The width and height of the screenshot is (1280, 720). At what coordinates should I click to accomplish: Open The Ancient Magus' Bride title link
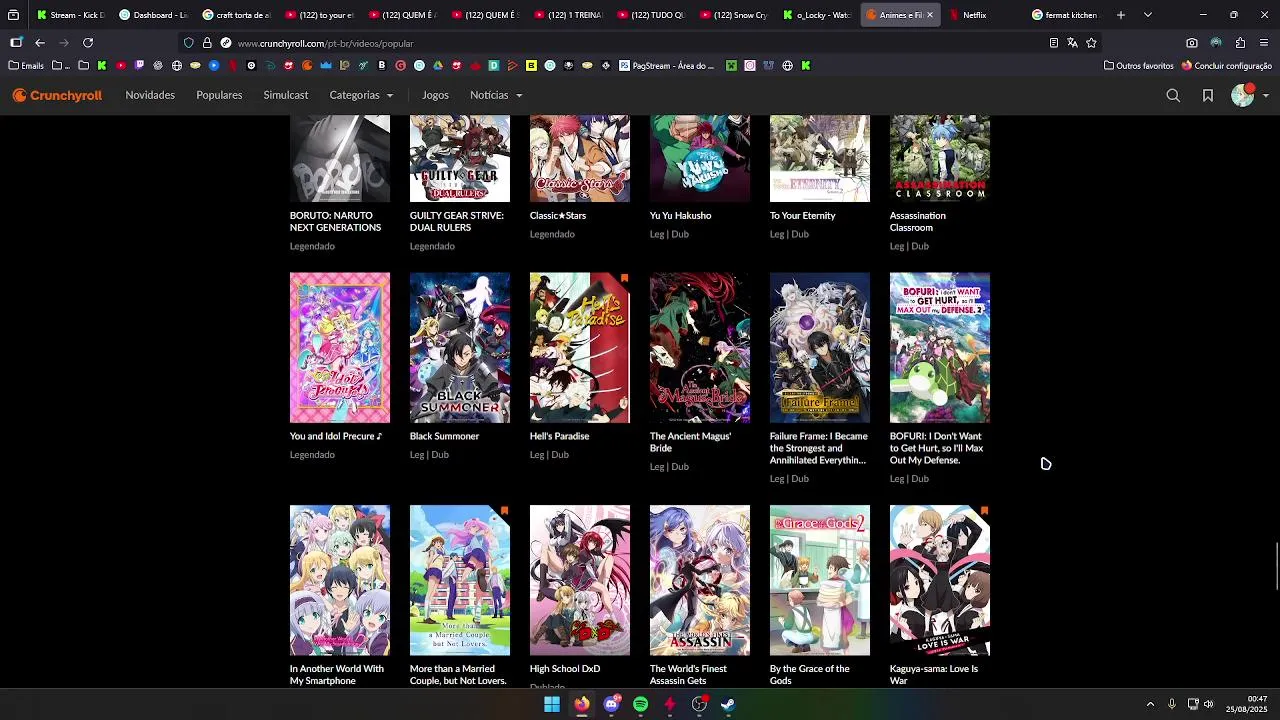[690, 442]
